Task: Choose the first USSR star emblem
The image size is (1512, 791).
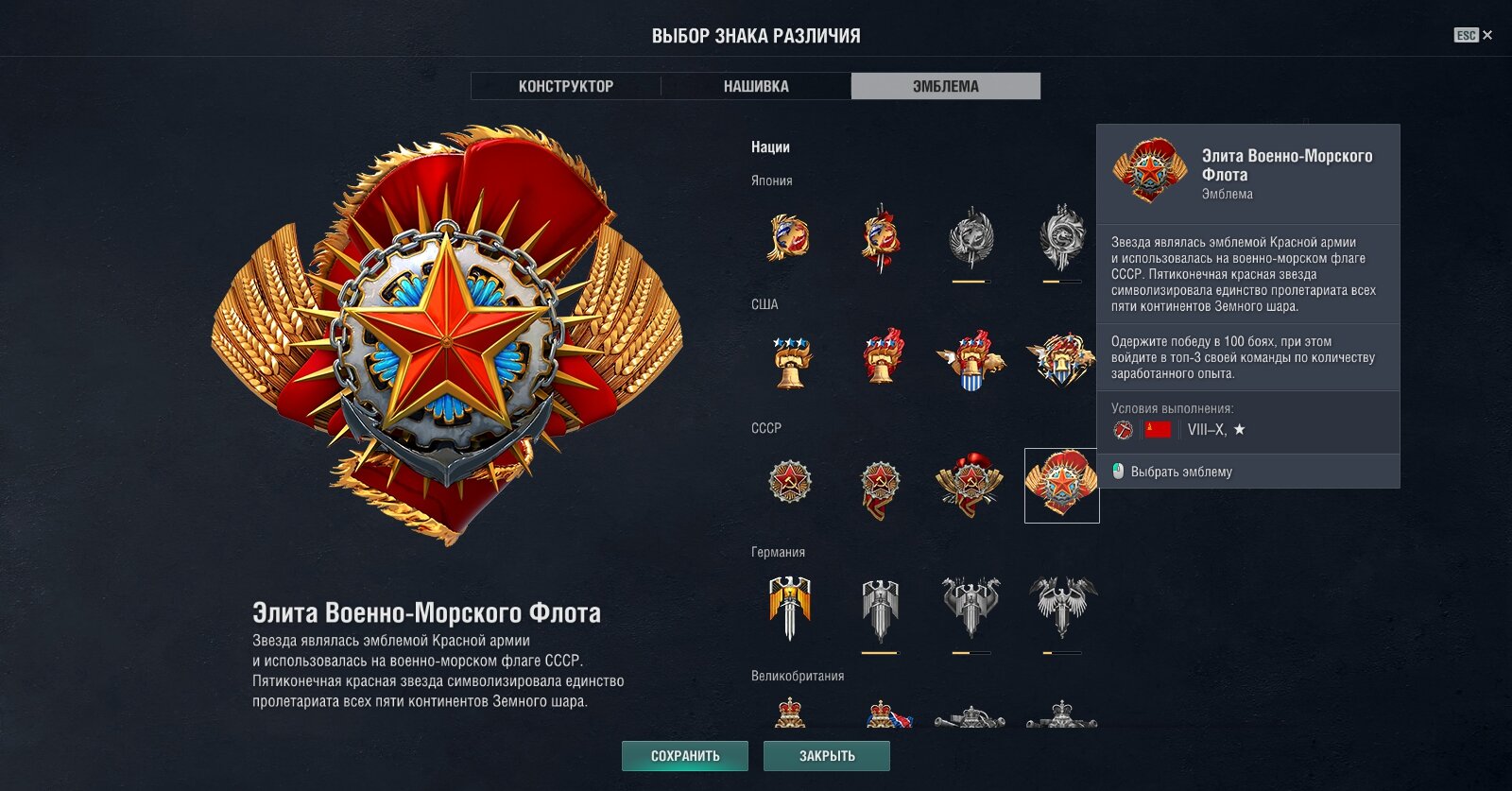Action: (x=789, y=483)
